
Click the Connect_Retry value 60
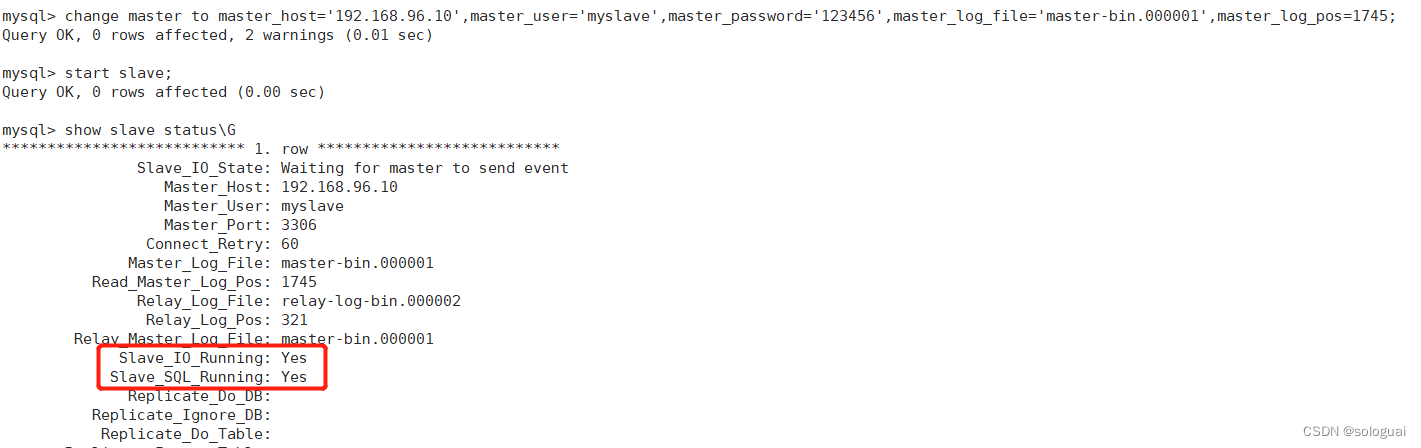pos(290,244)
